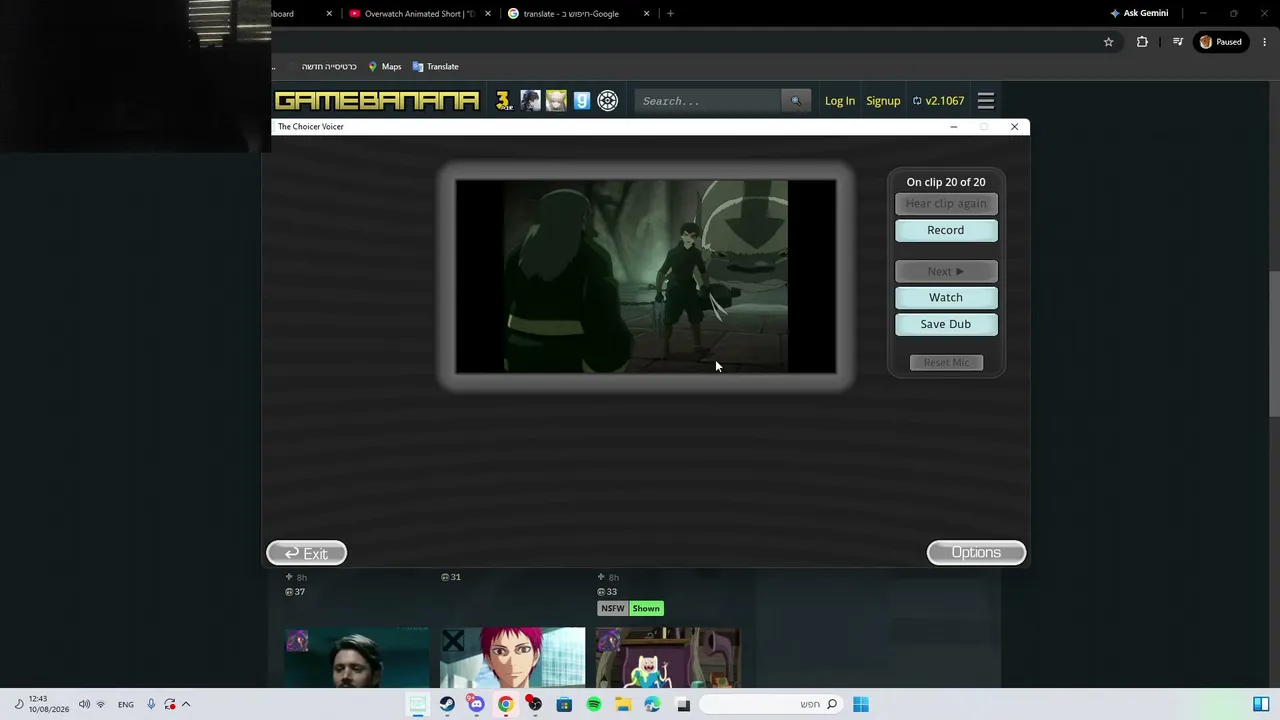
Task: Close the translate Google tab
Action: 646,14
